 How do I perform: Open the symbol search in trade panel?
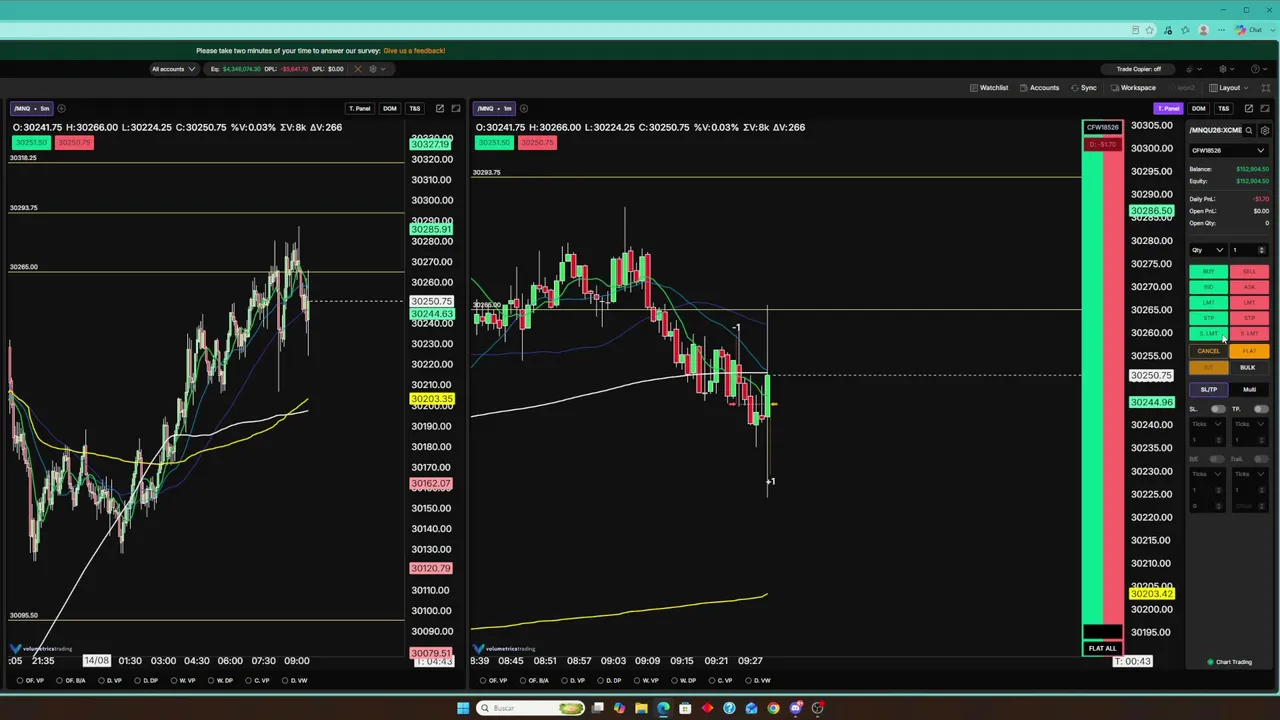point(1249,130)
